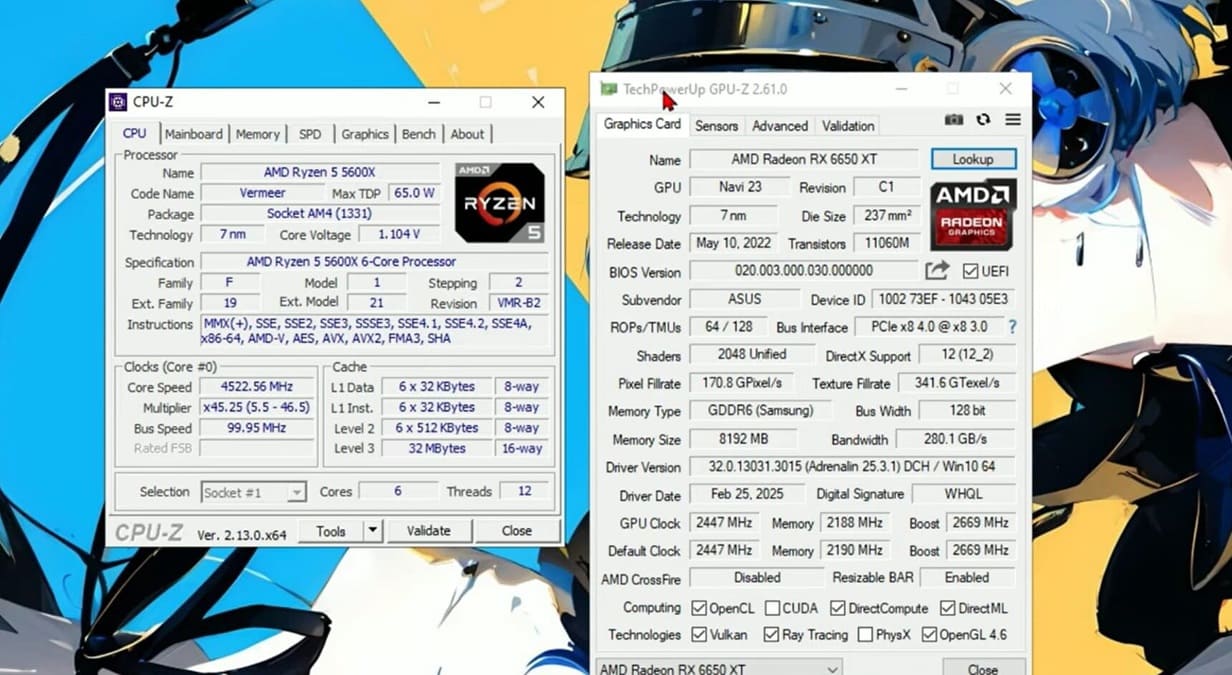The image size is (1232, 675).
Task: Switch to the About tab in CPU-Z
Action: [467, 134]
